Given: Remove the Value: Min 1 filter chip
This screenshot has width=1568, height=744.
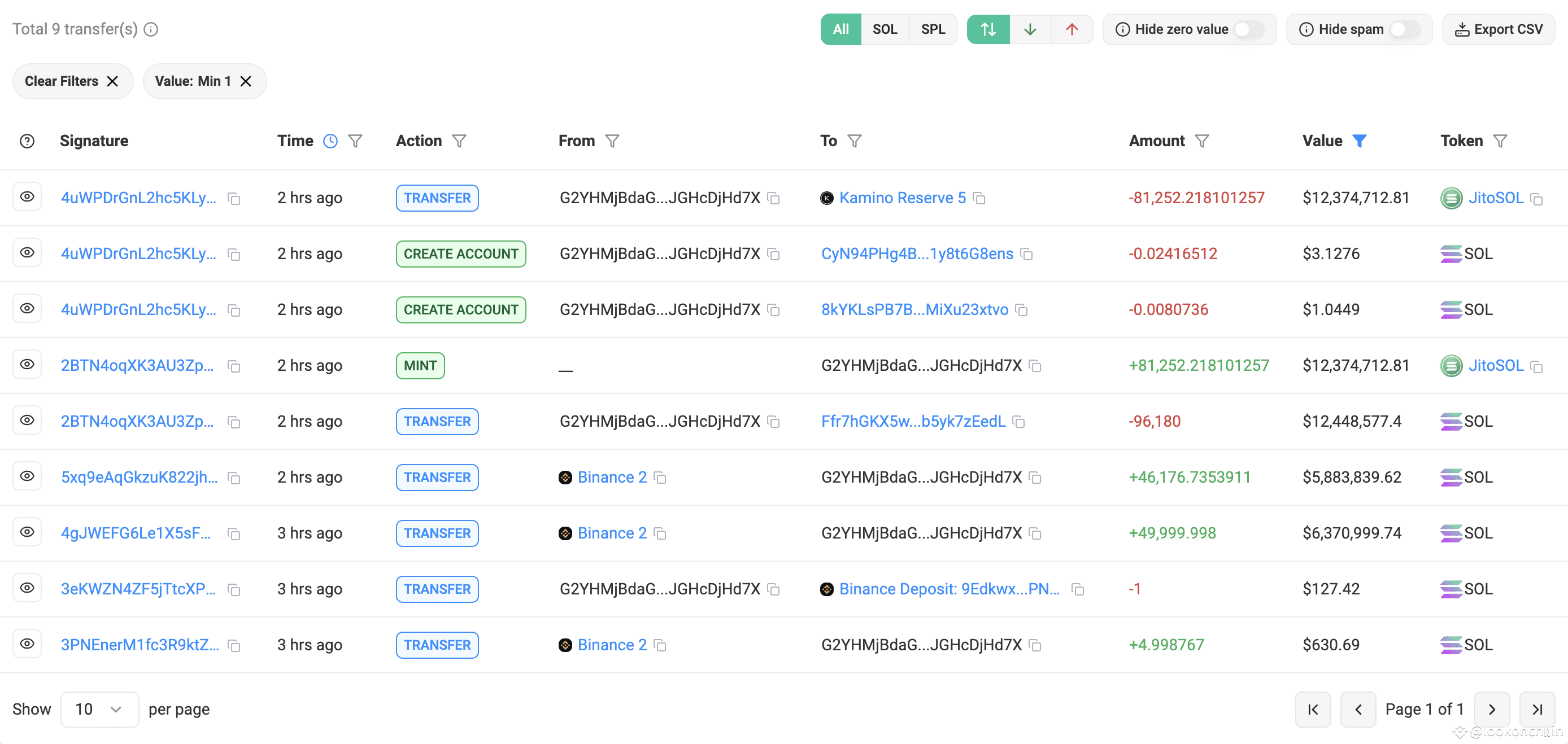Looking at the screenshot, I should click(x=246, y=81).
